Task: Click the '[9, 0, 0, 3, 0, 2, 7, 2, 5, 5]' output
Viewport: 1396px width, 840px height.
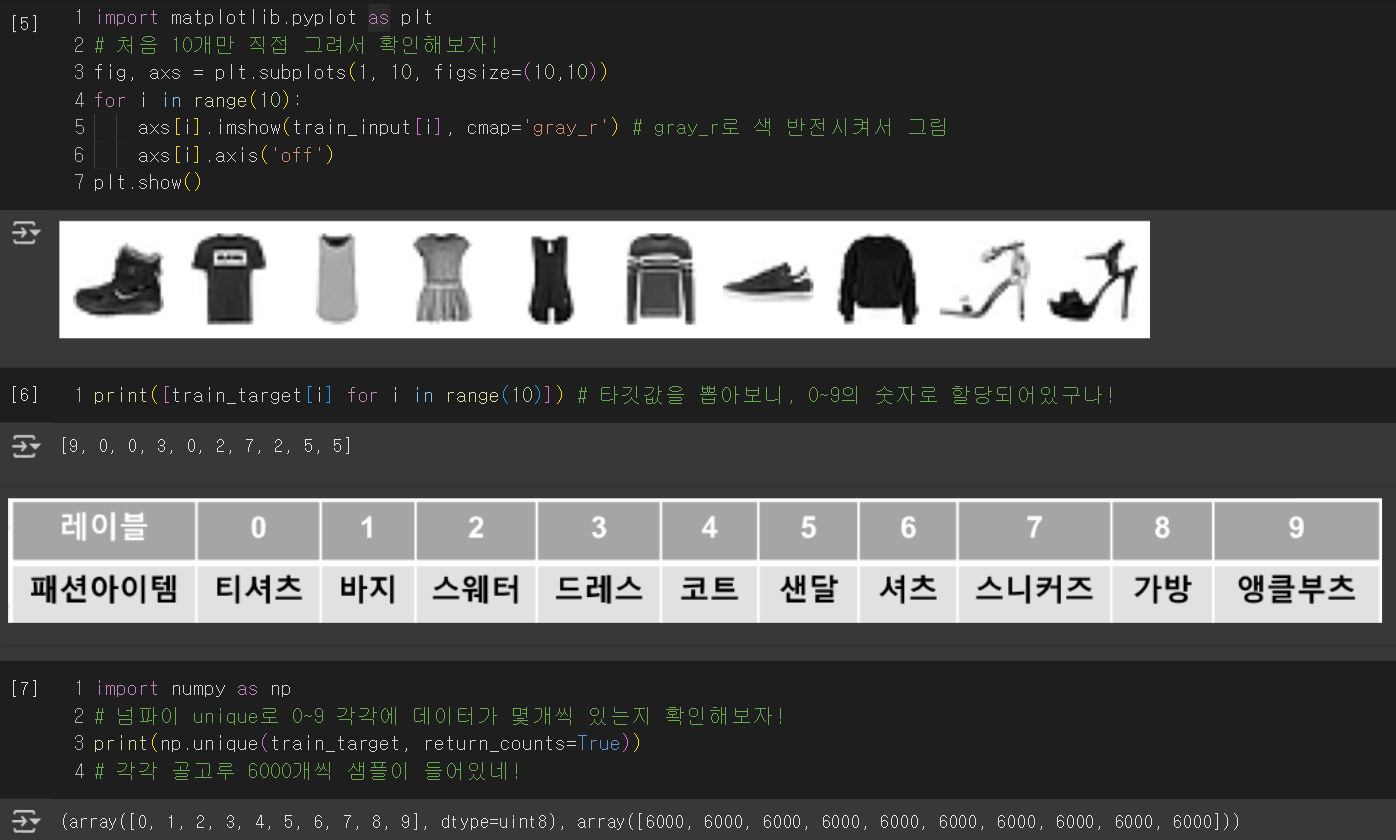Action: [x=206, y=446]
